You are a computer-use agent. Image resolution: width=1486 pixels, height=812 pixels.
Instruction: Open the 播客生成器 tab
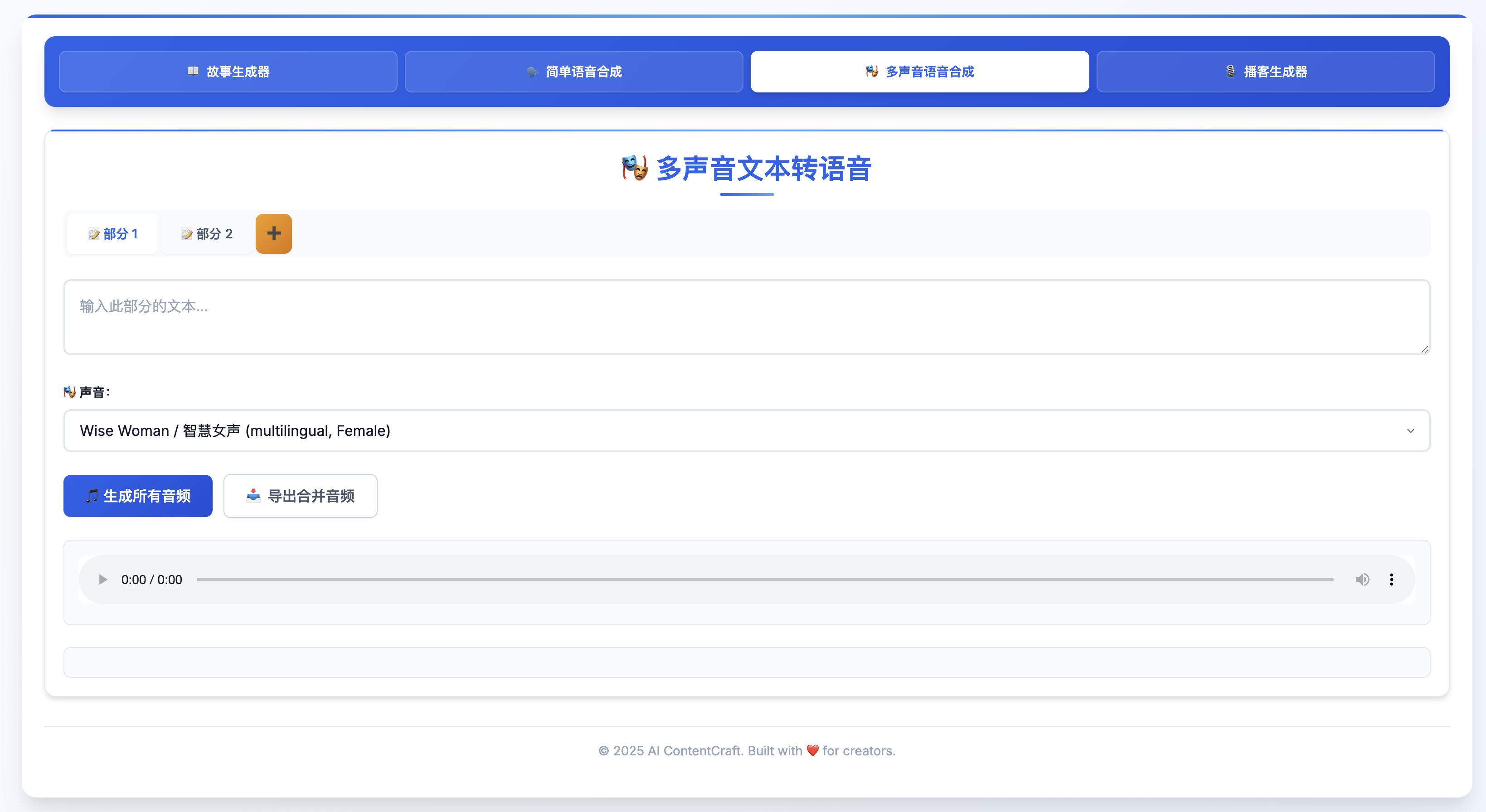[x=1265, y=71]
